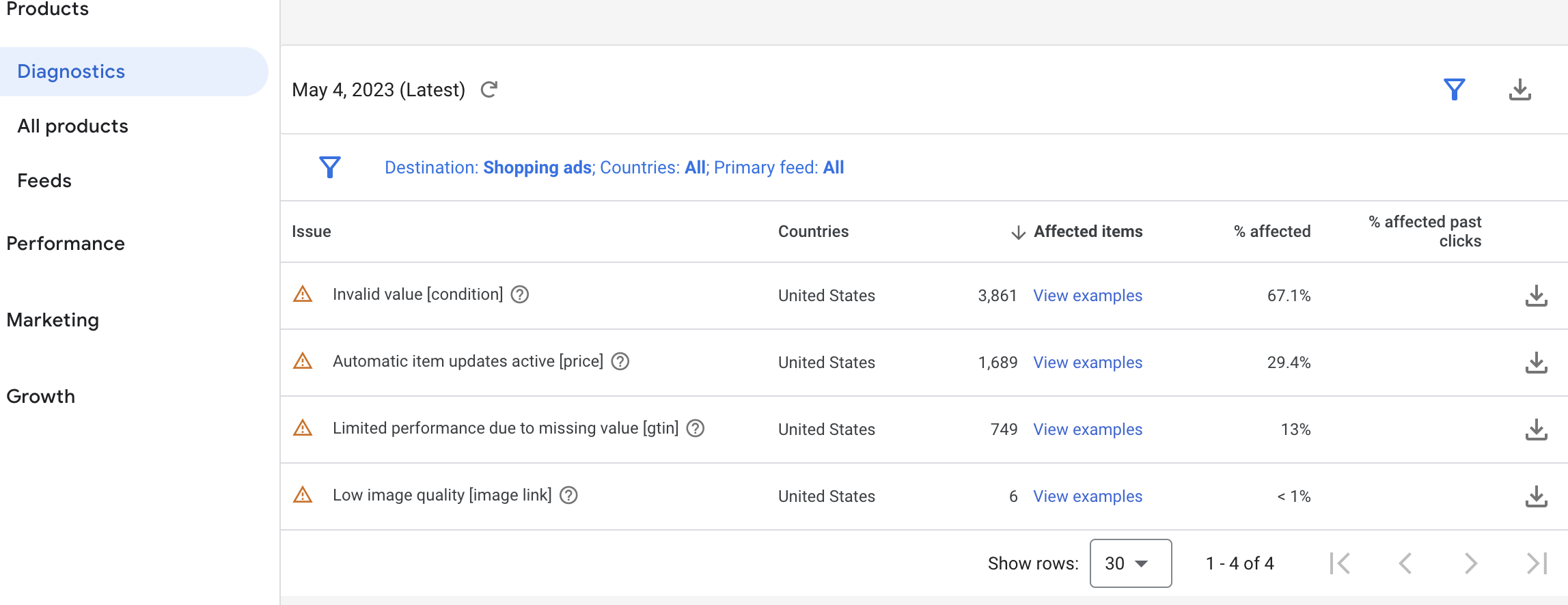1568x605 pixels.
Task: Download the Low image quality issue row
Action: [x=1536, y=496]
